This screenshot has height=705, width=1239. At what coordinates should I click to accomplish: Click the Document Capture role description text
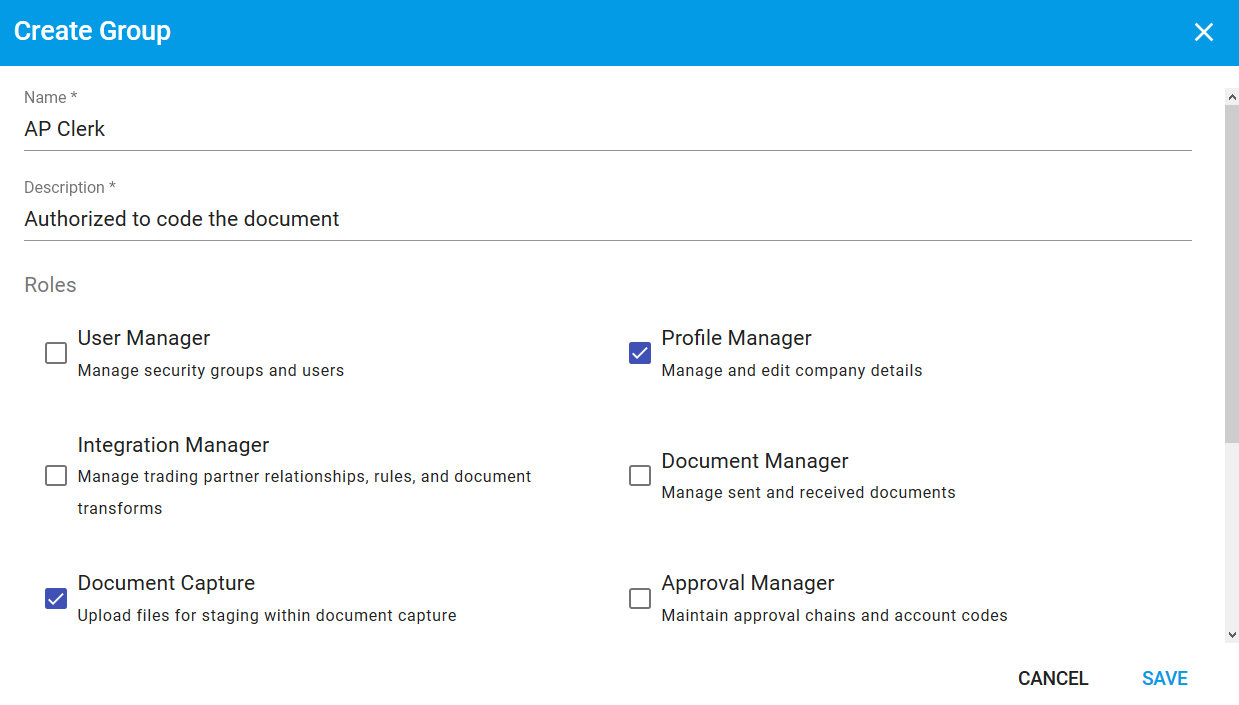[x=266, y=615]
